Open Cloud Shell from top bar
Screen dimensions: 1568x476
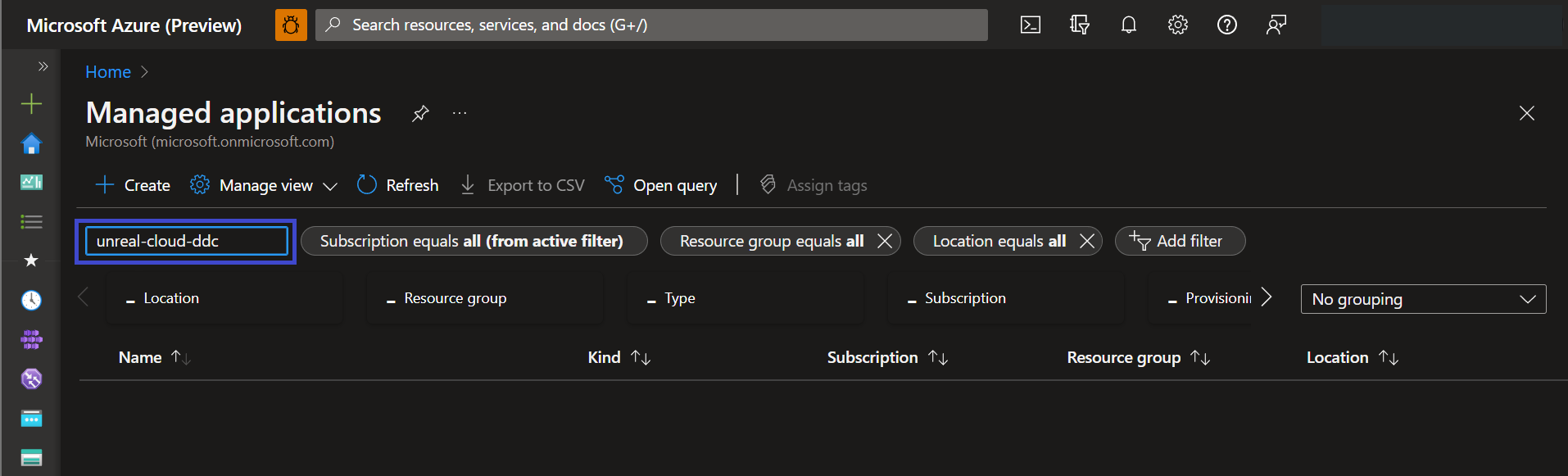(x=1031, y=25)
